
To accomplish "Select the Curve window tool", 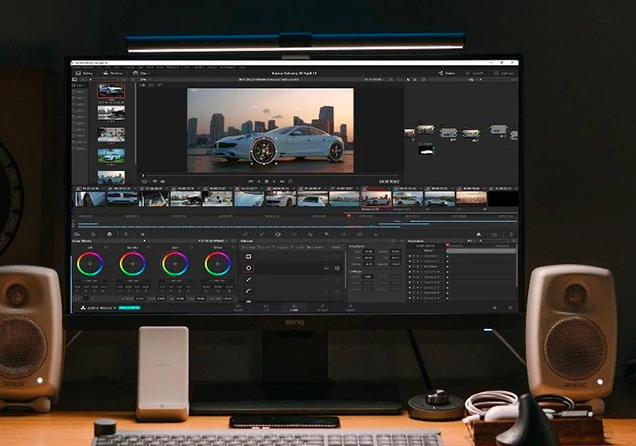I will [248, 292].
